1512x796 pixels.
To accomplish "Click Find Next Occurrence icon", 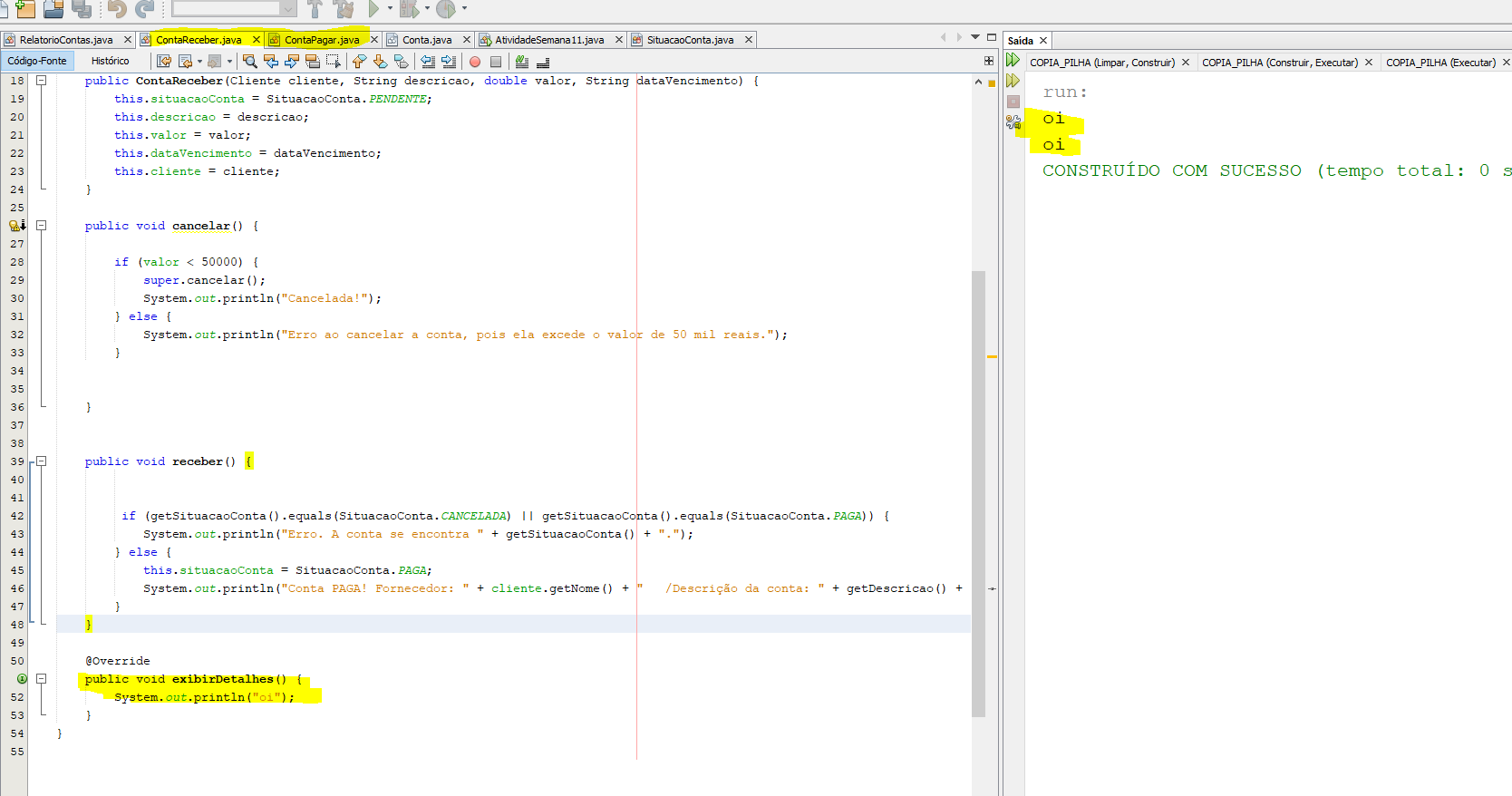I will coord(292,62).
